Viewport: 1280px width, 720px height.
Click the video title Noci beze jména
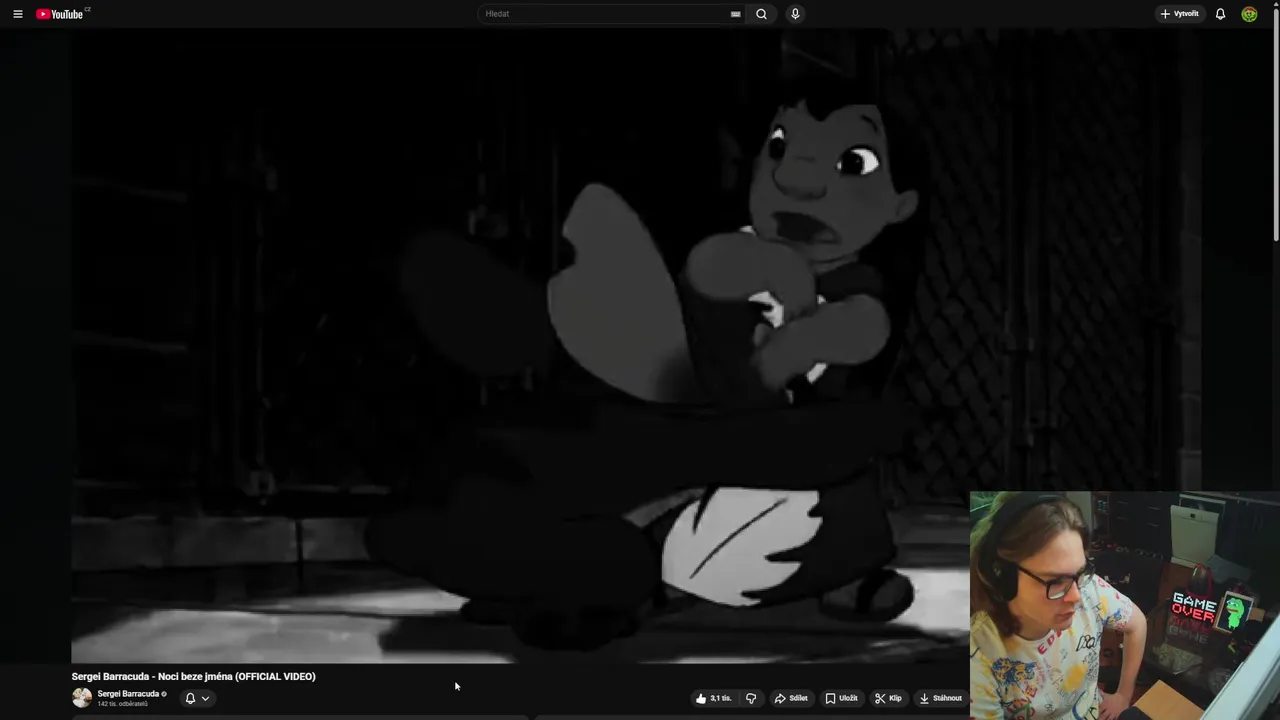[x=194, y=677]
